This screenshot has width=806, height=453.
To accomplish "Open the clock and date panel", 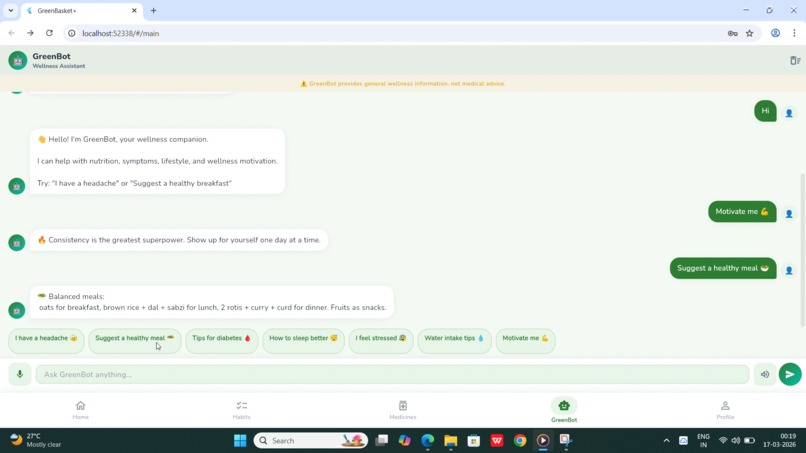I will tap(779, 440).
